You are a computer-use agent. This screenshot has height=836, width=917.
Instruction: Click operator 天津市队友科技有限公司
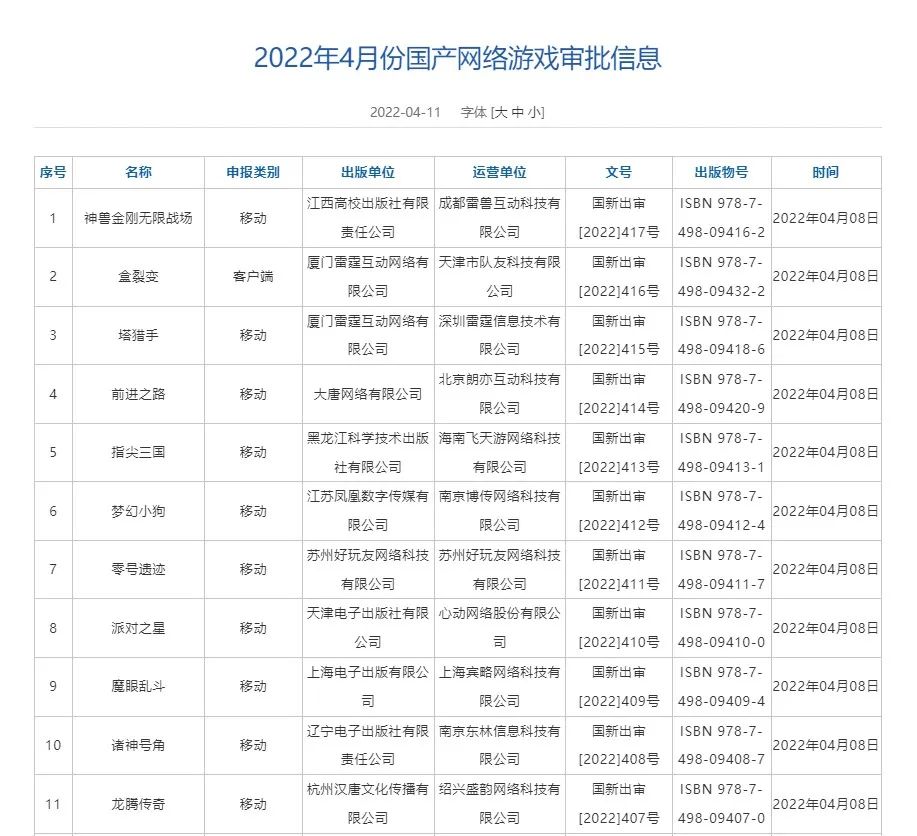point(499,276)
